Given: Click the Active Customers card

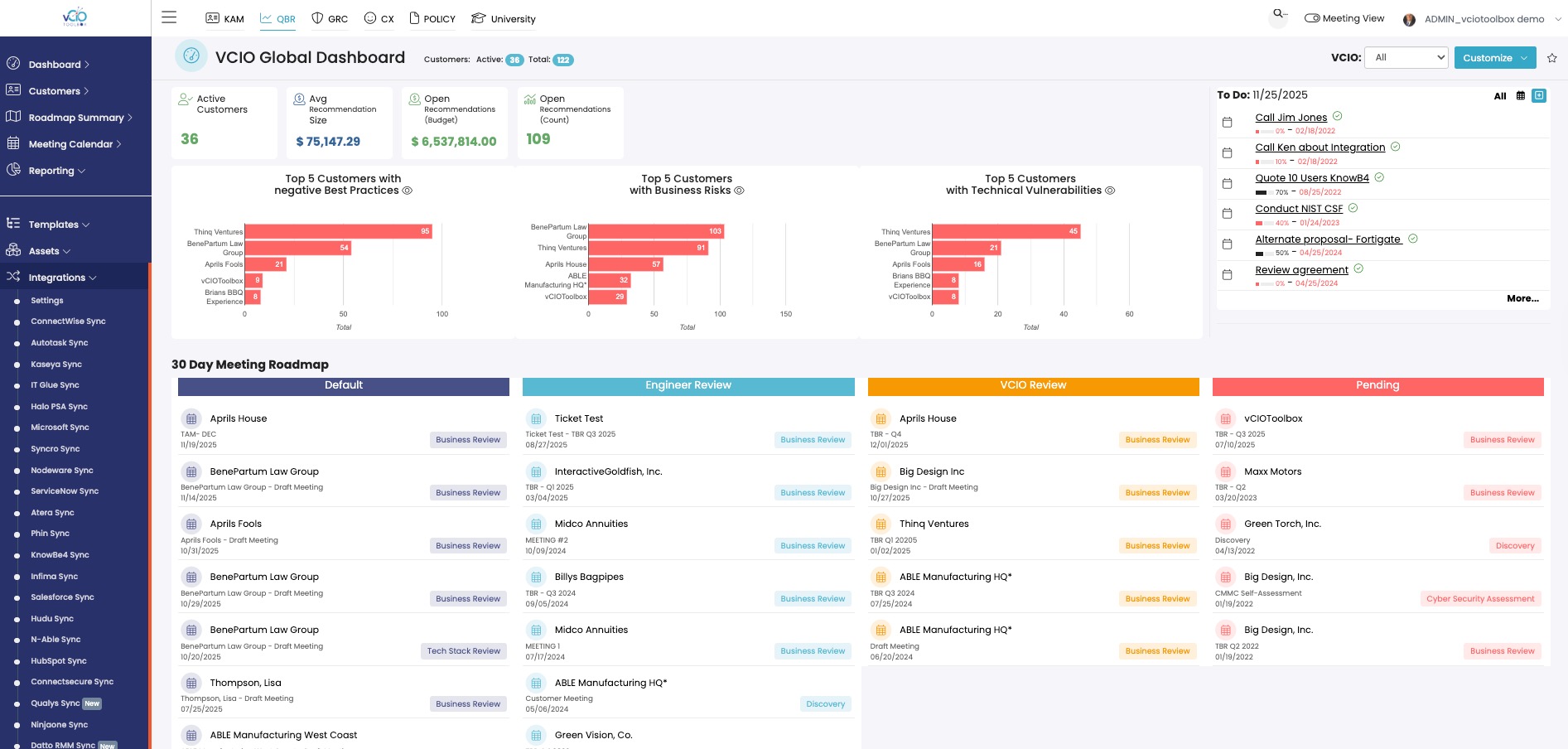Looking at the screenshot, I should click(224, 123).
